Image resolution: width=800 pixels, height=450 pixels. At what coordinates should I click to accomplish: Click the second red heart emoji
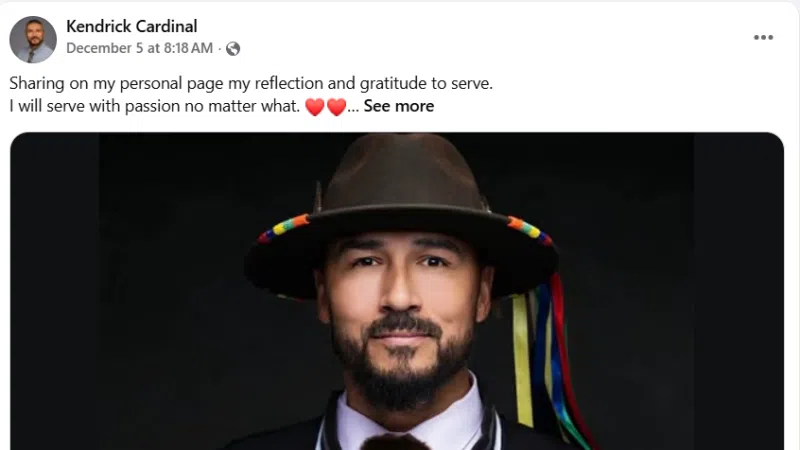(336, 107)
